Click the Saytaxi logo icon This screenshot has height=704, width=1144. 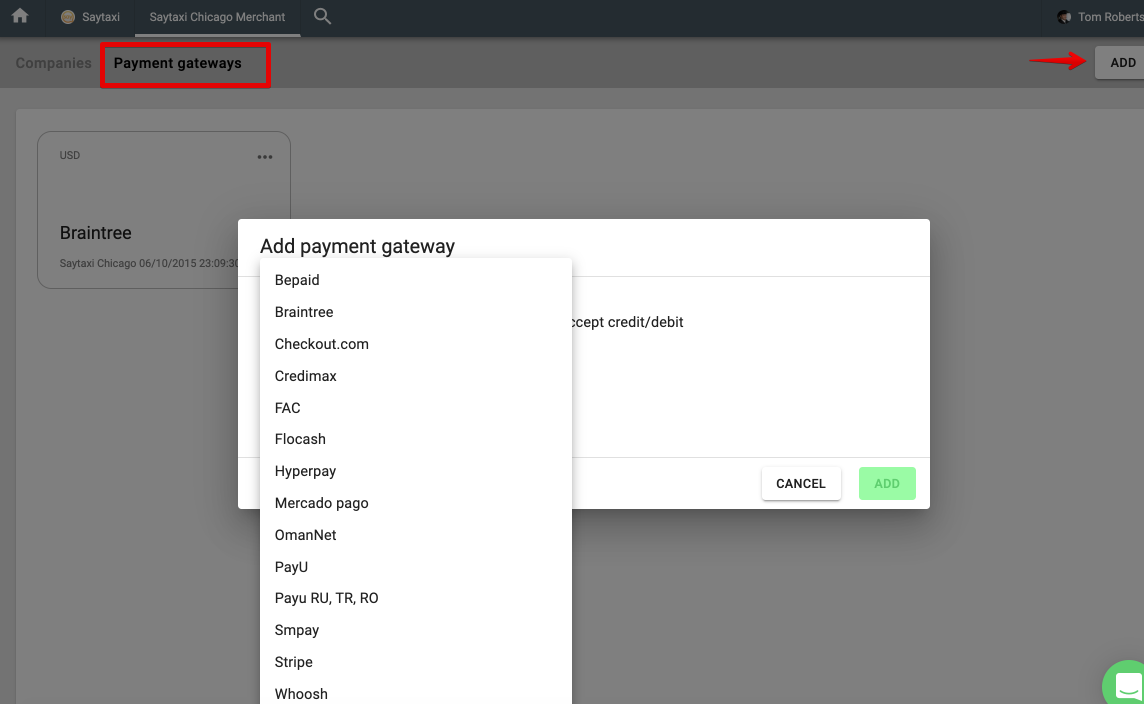pyautogui.click(x=68, y=17)
